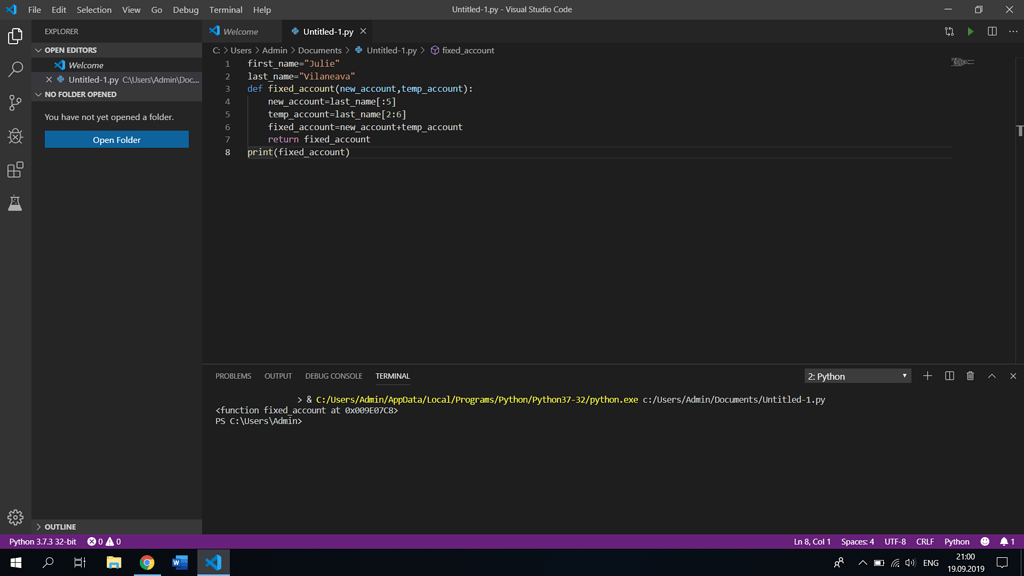Open Google Chrome from the taskbar

147,563
